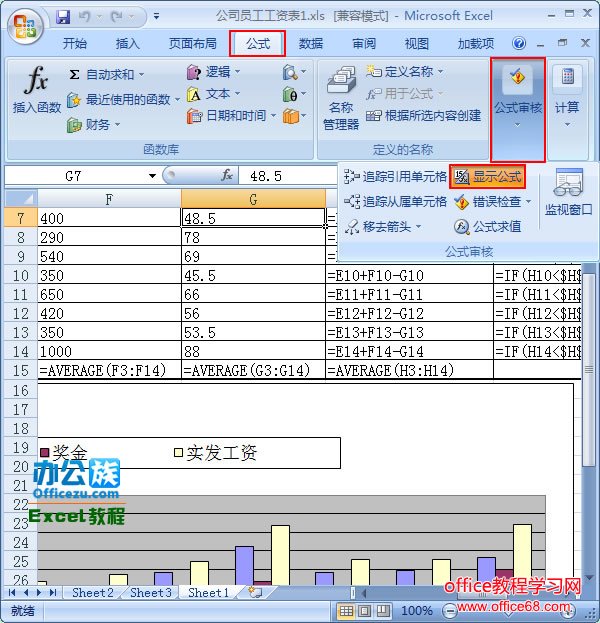This screenshot has width=600, height=623.
Task: Click cell containing =E12+F12-G12
Action: (409, 313)
